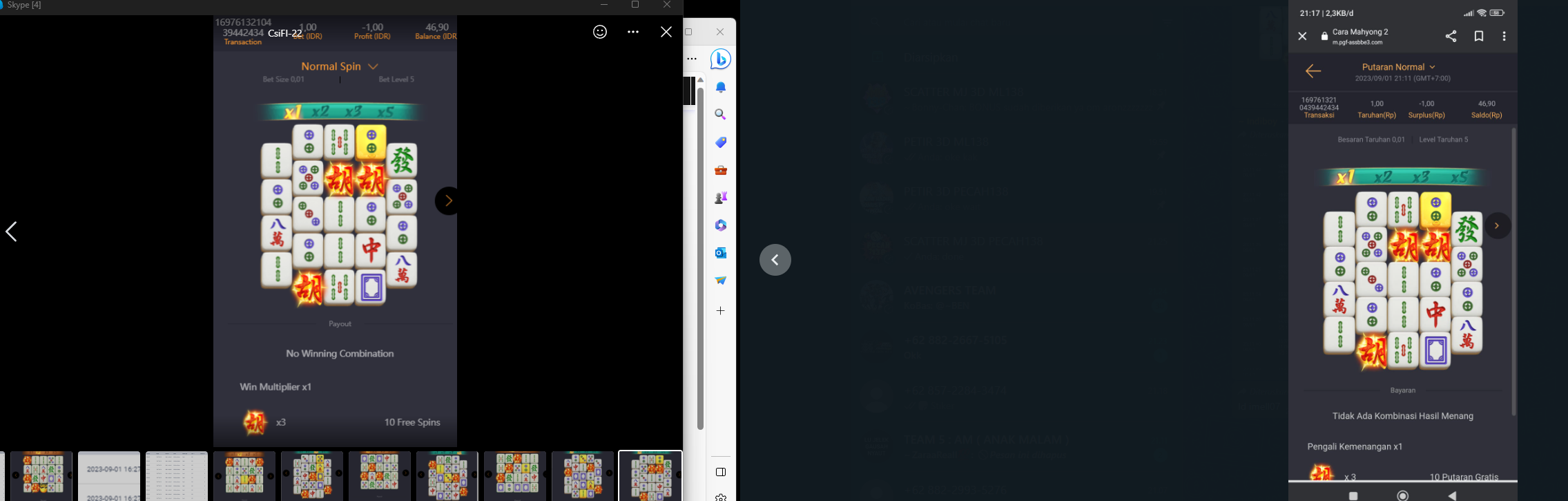Select the first mahjong thumbnail in the Skype strip
The width and height of the screenshot is (1568, 501).
point(41,475)
